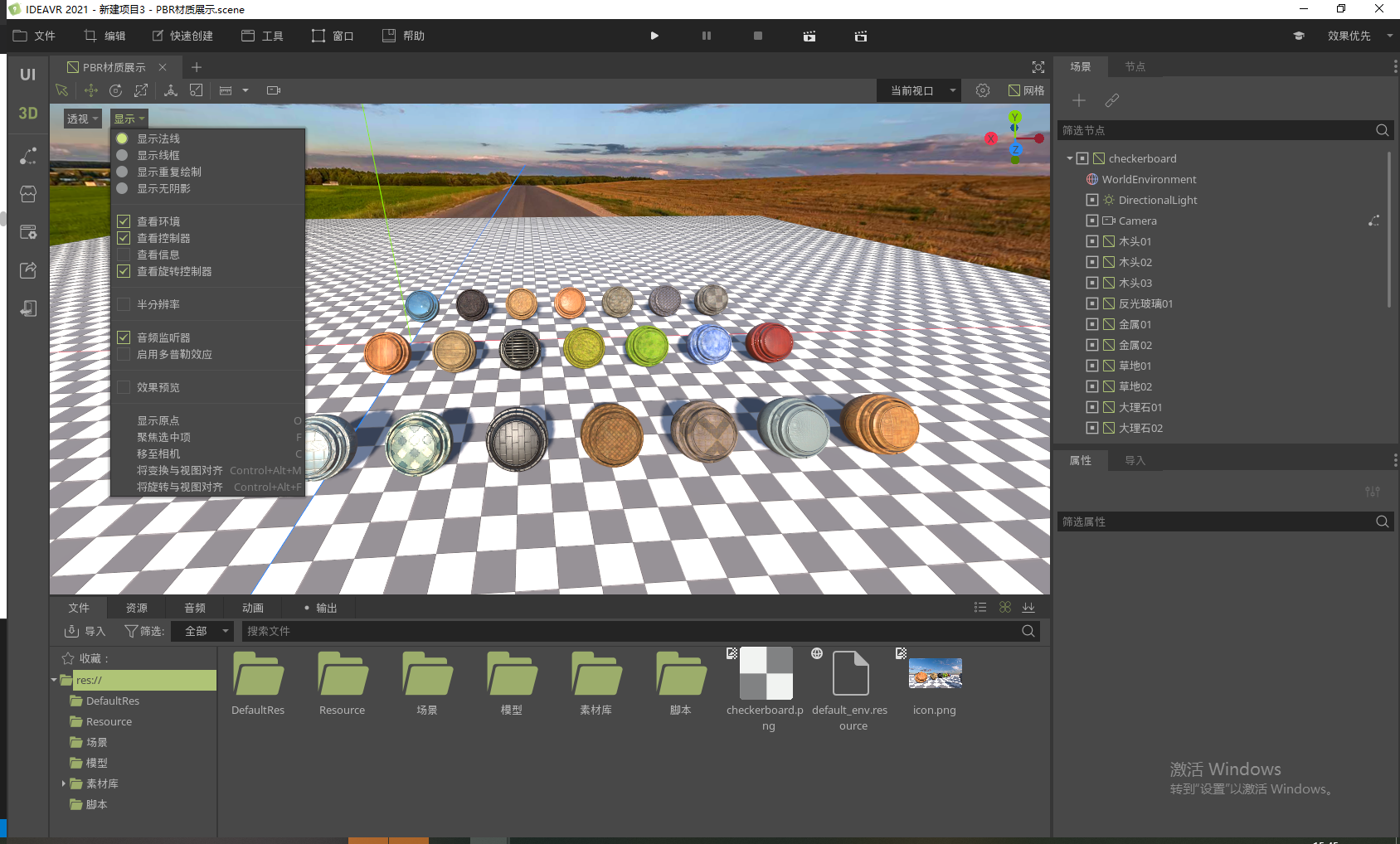Switch file panel to list view
The height and width of the screenshot is (844, 1400).
coord(980,608)
